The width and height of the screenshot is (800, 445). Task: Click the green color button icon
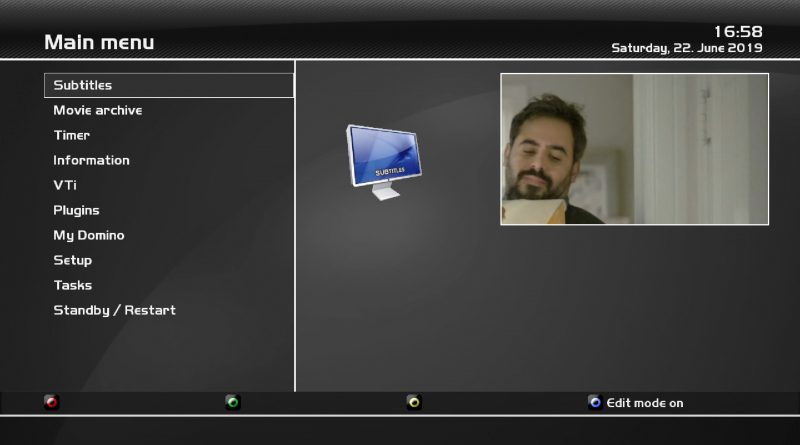coord(233,403)
